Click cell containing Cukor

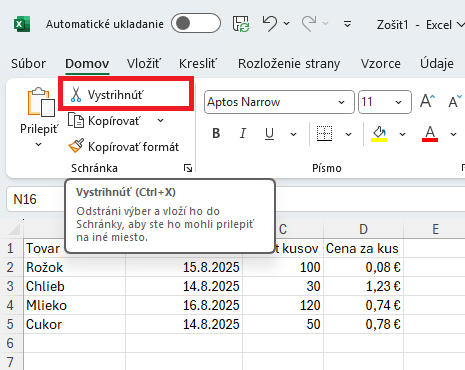pos(75,324)
